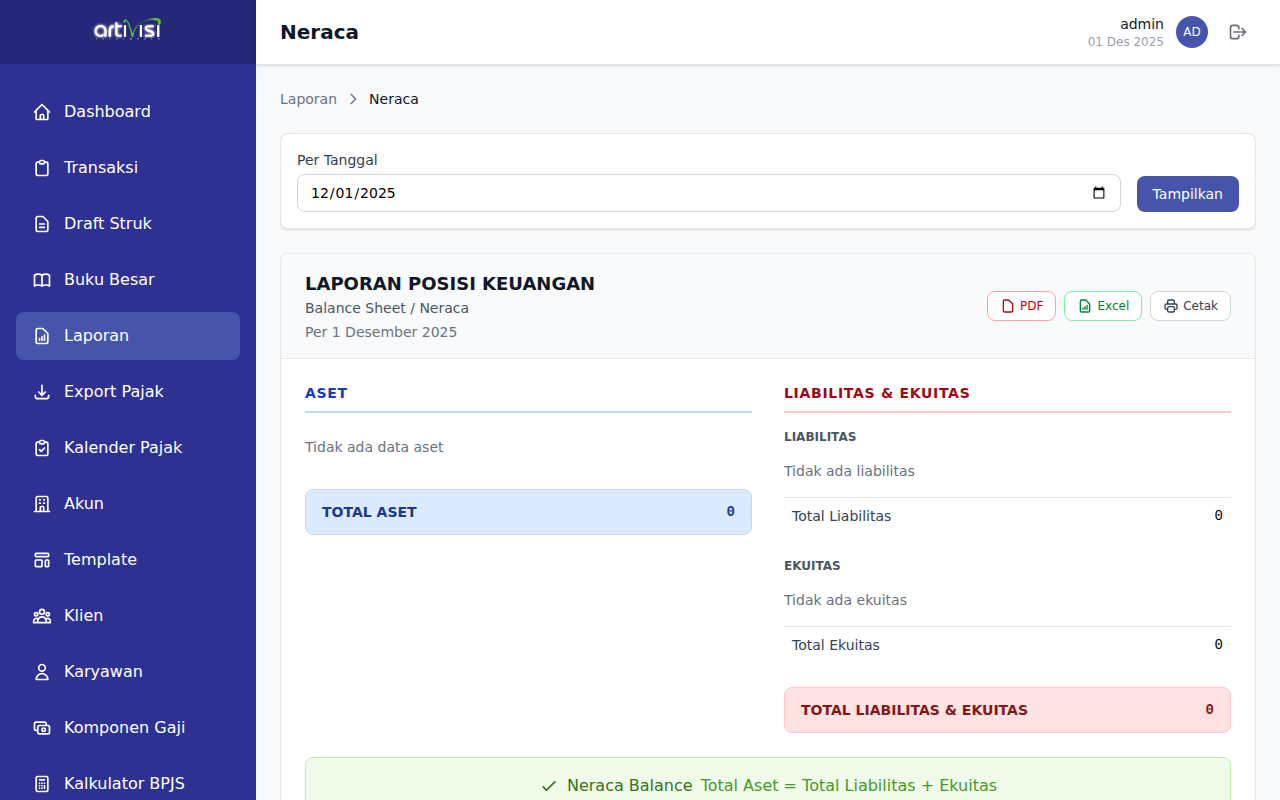Open the Template sidebar entry

[100, 560]
